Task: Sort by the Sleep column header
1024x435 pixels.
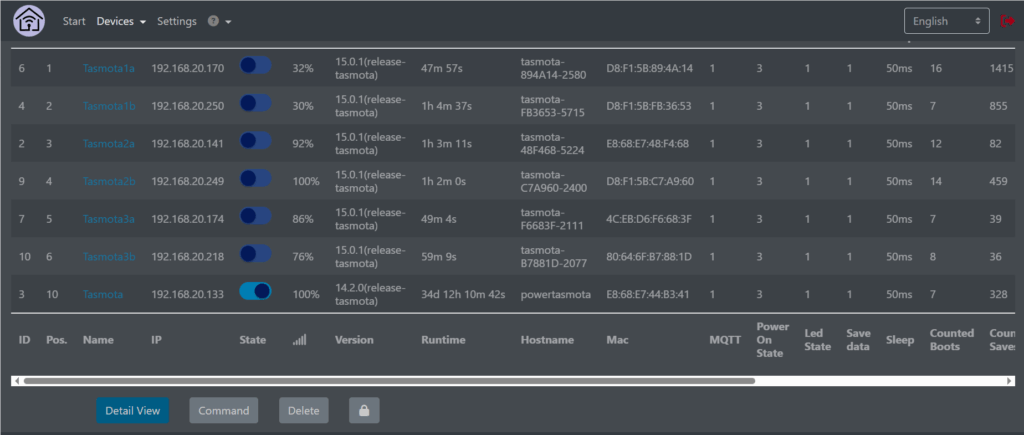Action: [x=900, y=340]
